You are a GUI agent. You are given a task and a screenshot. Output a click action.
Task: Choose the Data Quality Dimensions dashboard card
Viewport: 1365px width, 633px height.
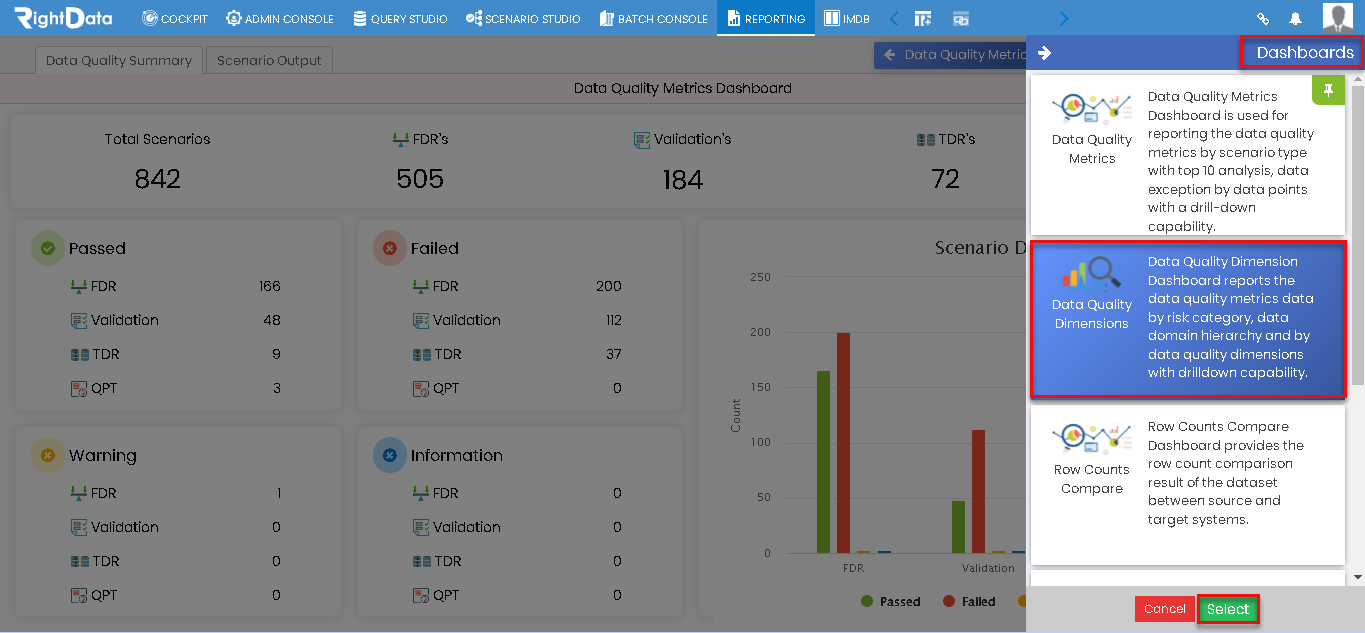pyautogui.click(x=1188, y=318)
